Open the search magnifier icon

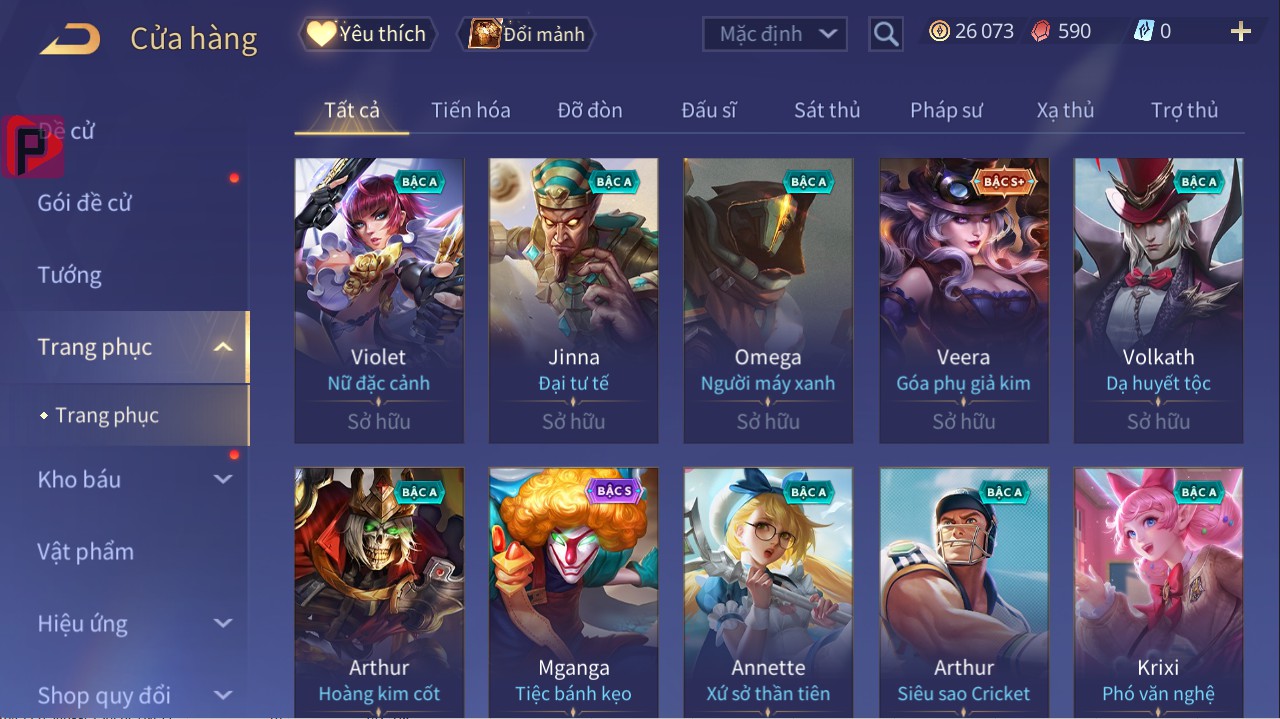pos(886,34)
